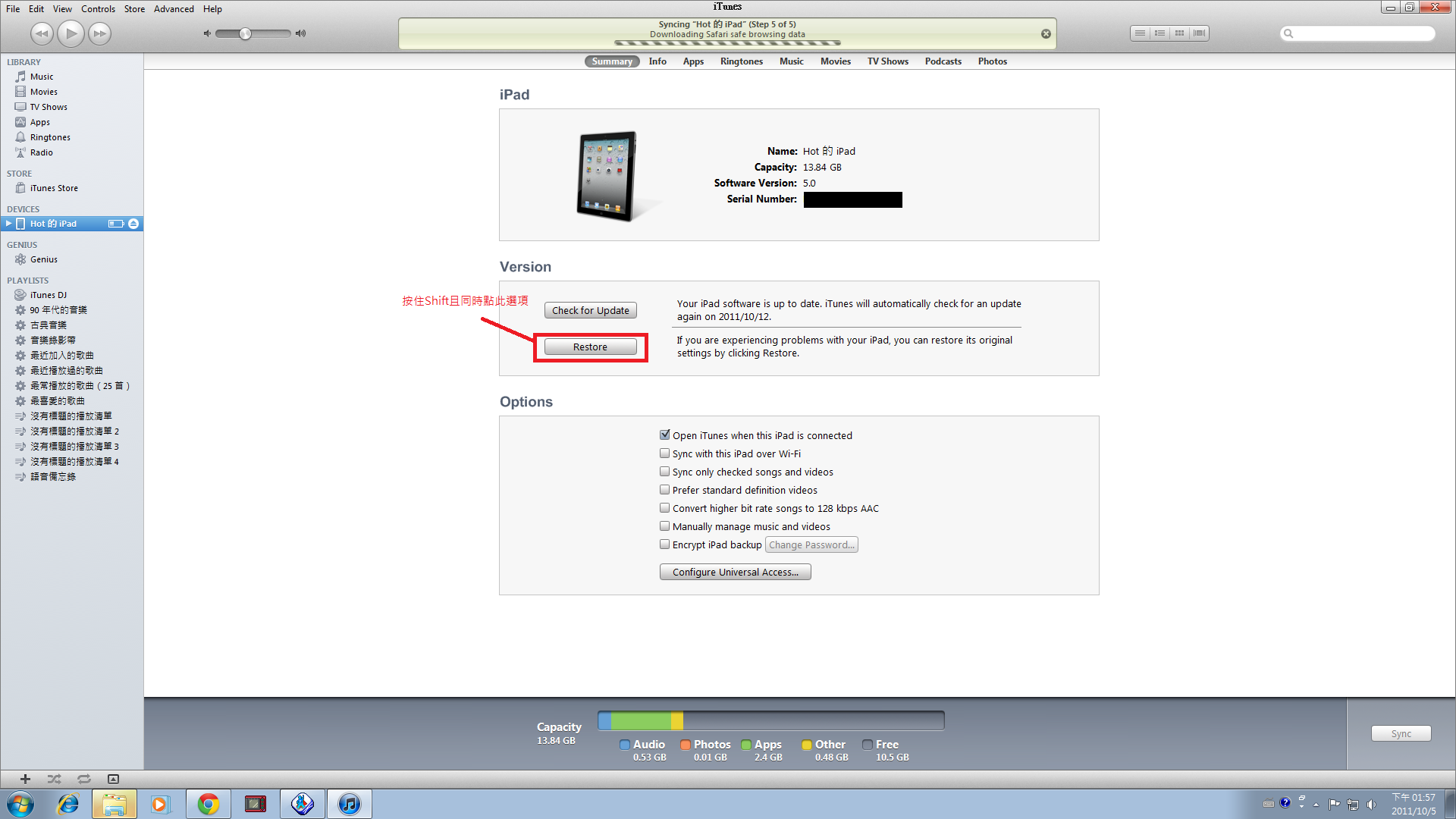1456x819 pixels.
Task: Enable Manually manage music and videos
Action: (665, 526)
